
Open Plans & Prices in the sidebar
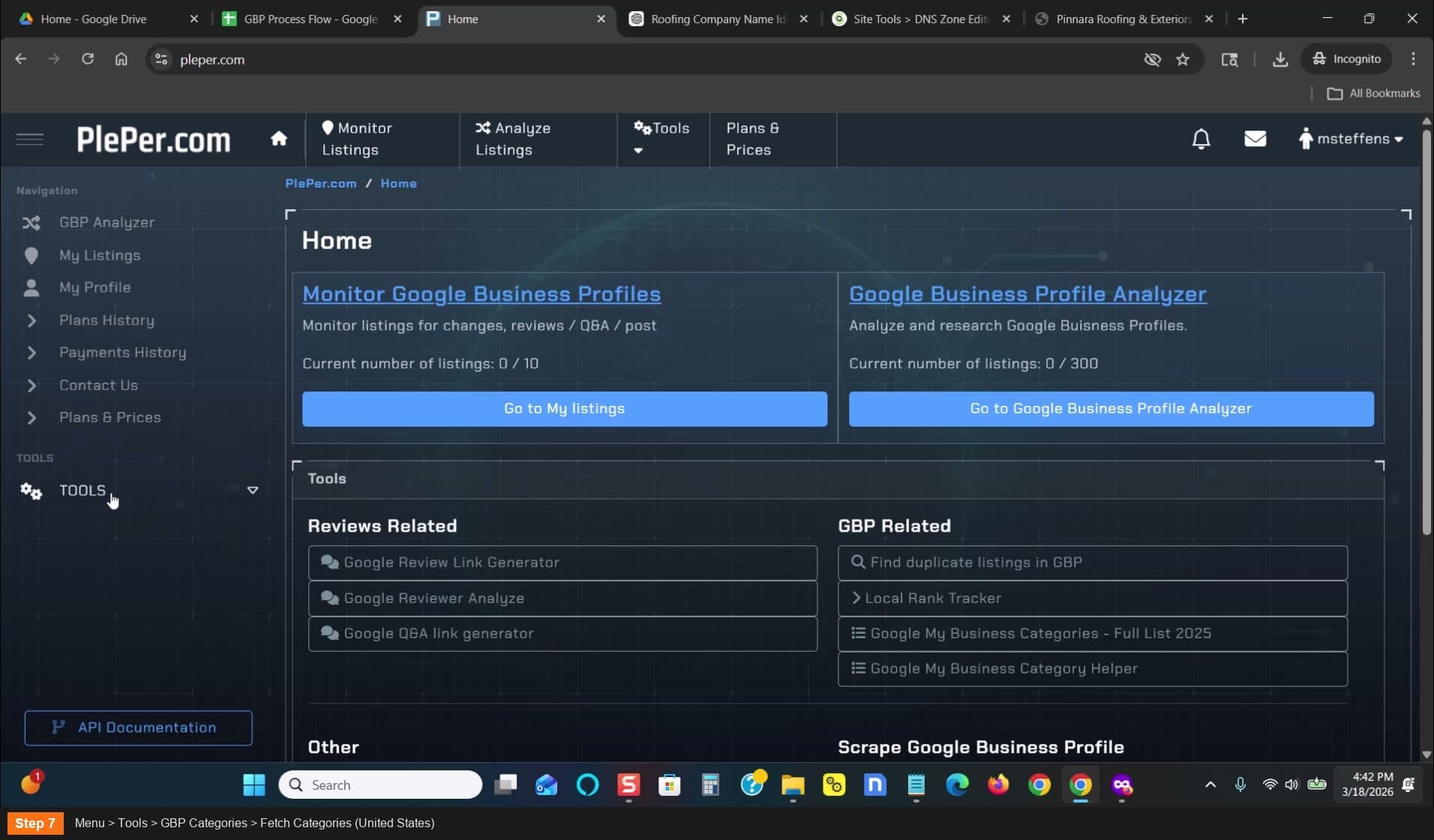(x=109, y=418)
